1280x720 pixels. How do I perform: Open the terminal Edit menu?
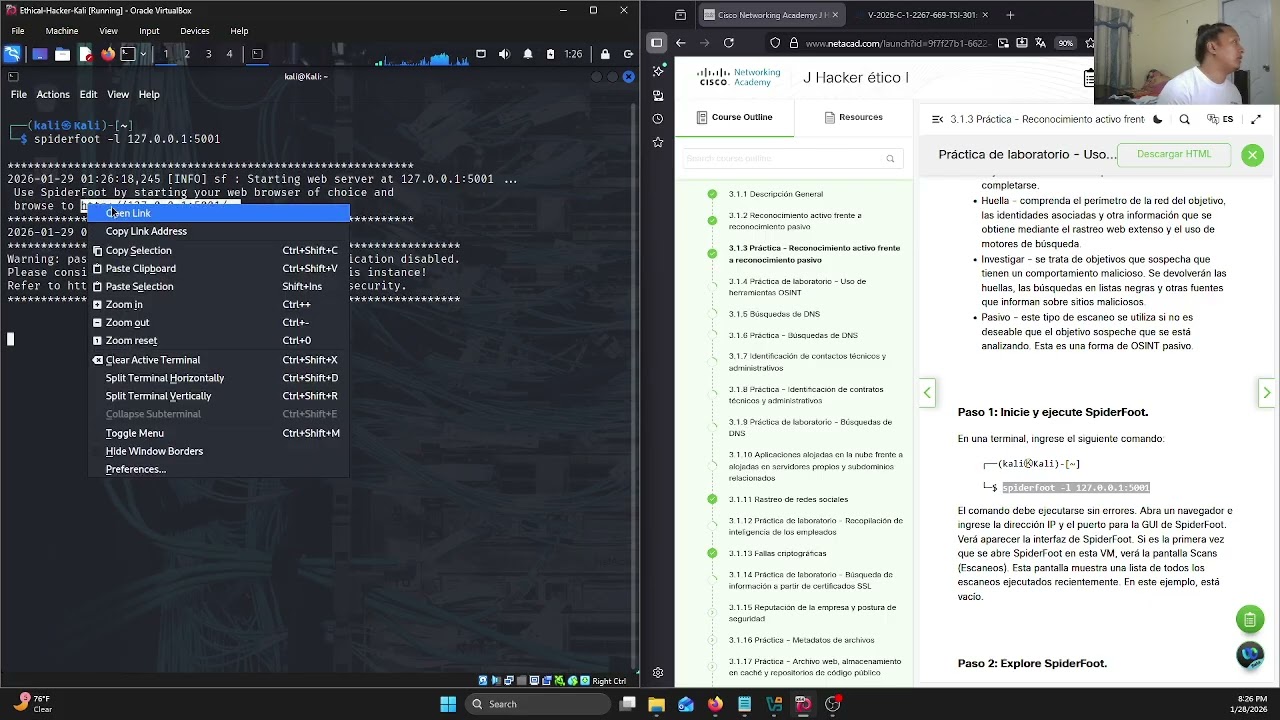88,94
